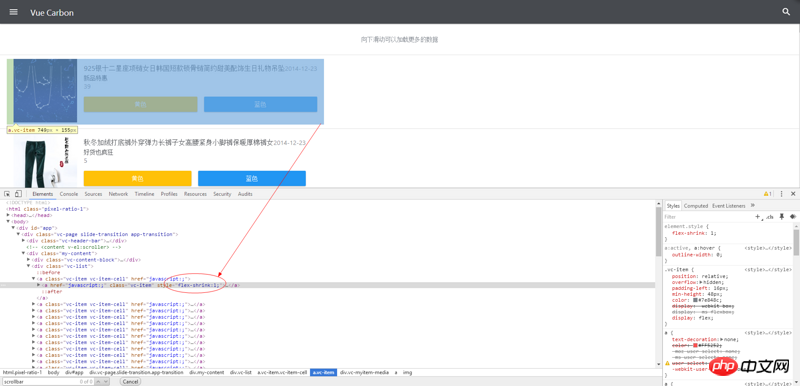Add a new style rule with plus icon
Image resolution: width=800 pixels, height=386 pixels.
tap(758, 217)
